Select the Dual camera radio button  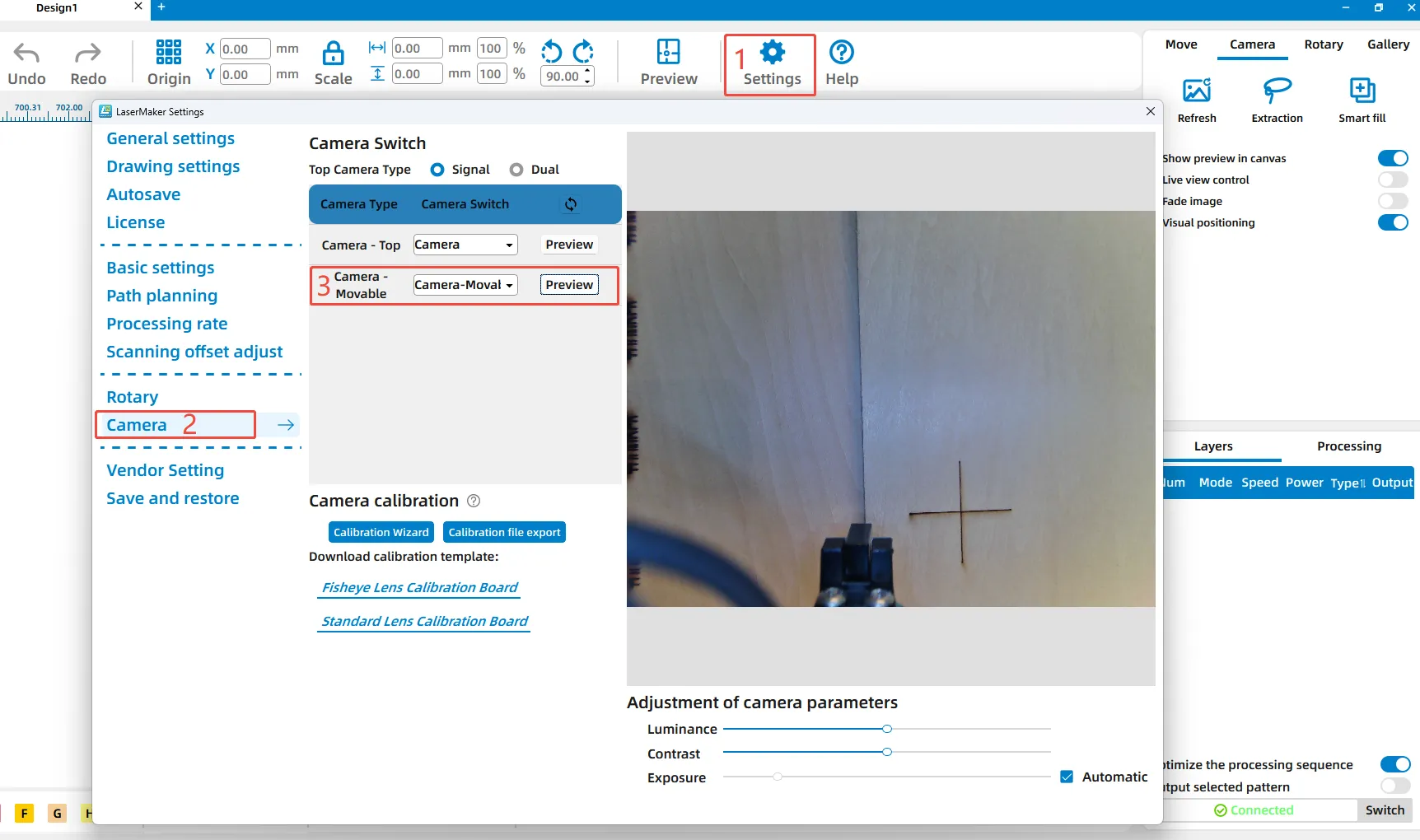(x=516, y=170)
